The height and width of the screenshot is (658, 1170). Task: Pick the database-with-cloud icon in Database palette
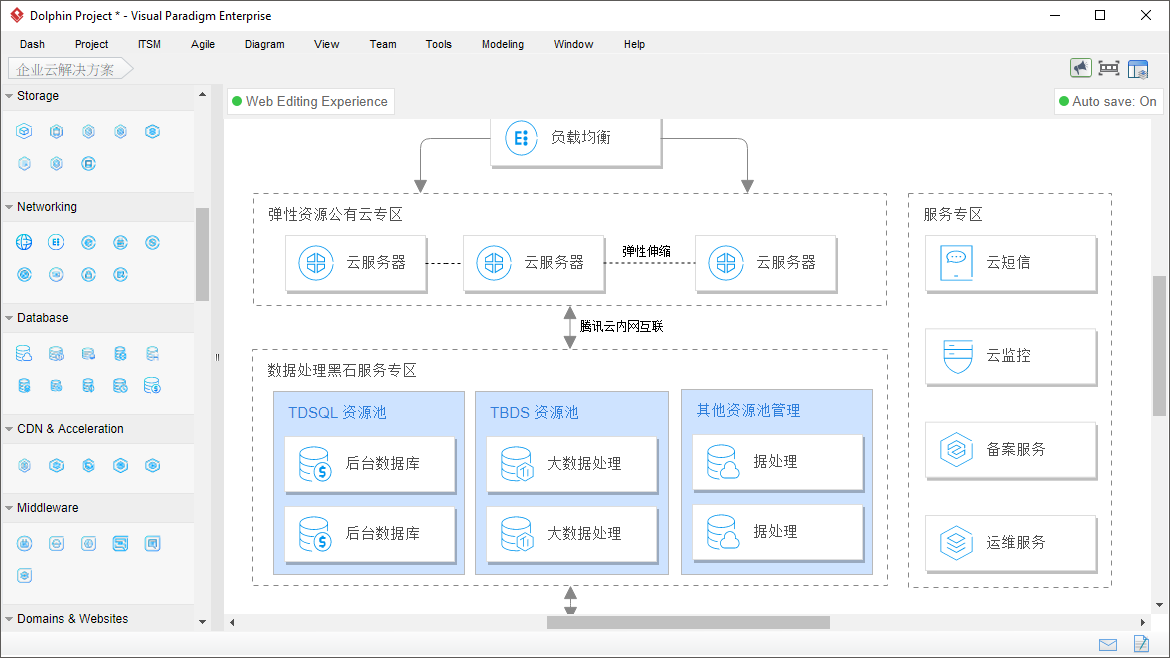(x=25, y=354)
